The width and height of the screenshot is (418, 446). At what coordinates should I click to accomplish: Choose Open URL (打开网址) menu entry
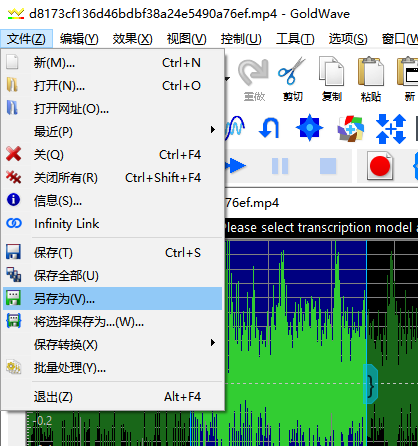[112, 108]
